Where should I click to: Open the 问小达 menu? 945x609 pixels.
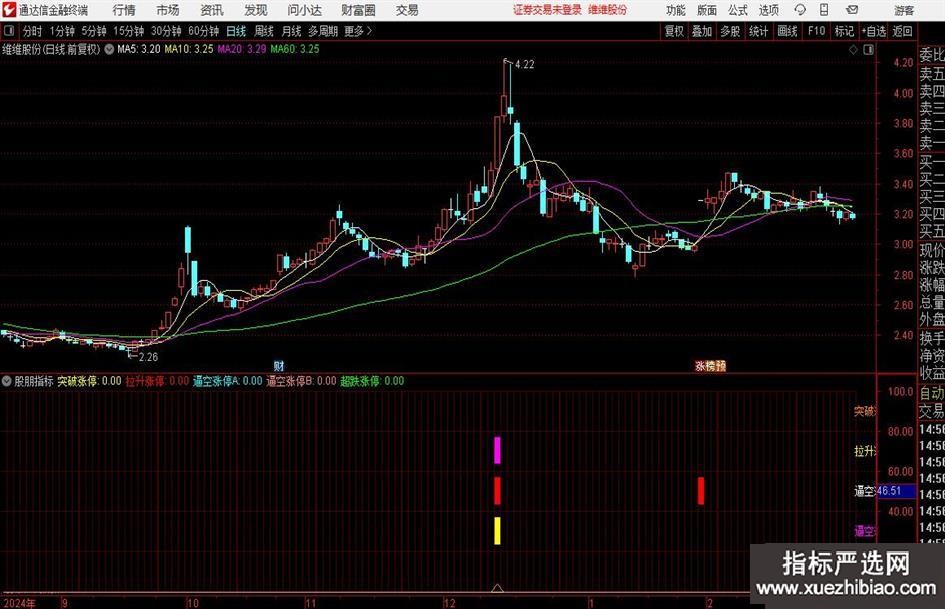click(x=304, y=10)
